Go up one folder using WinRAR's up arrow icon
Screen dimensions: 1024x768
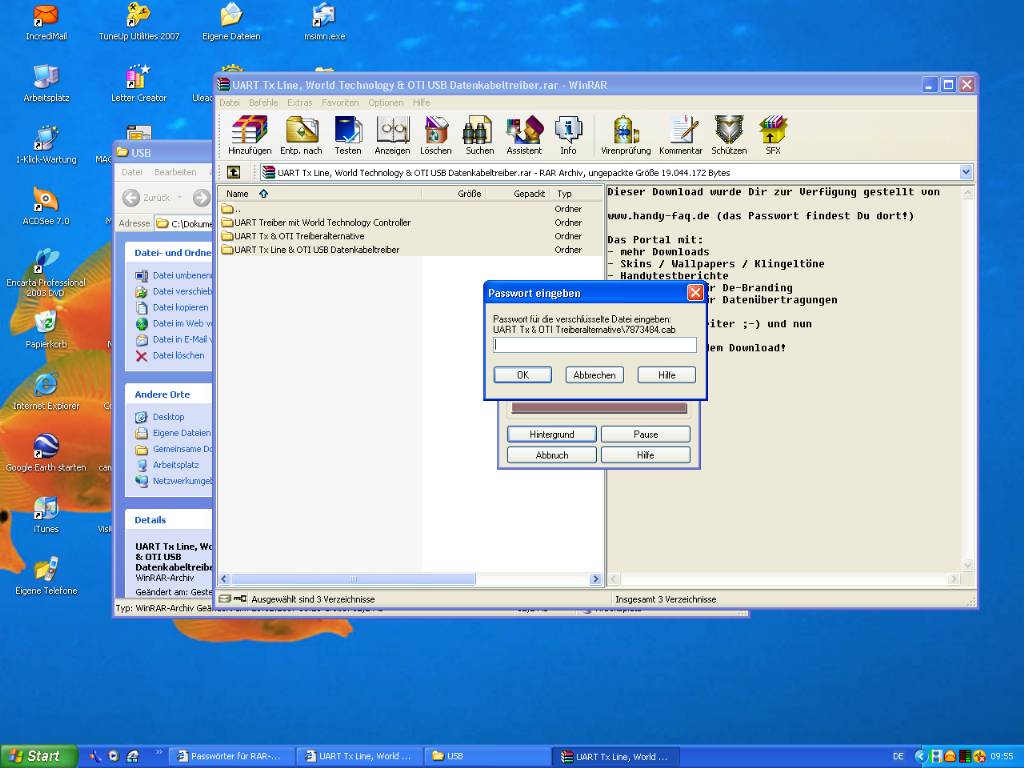[233, 172]
